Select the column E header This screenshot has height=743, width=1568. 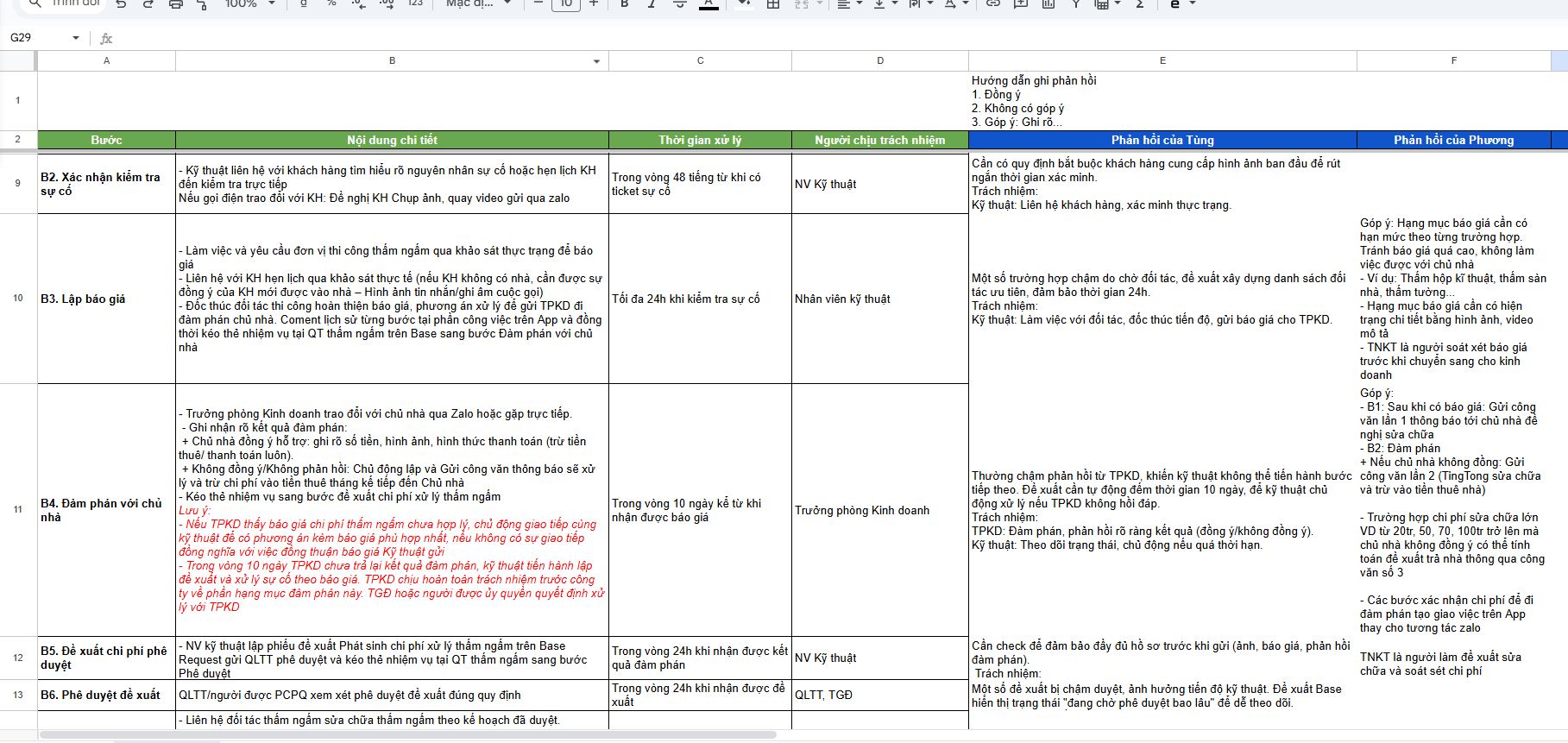click(x=1162, y=60)
